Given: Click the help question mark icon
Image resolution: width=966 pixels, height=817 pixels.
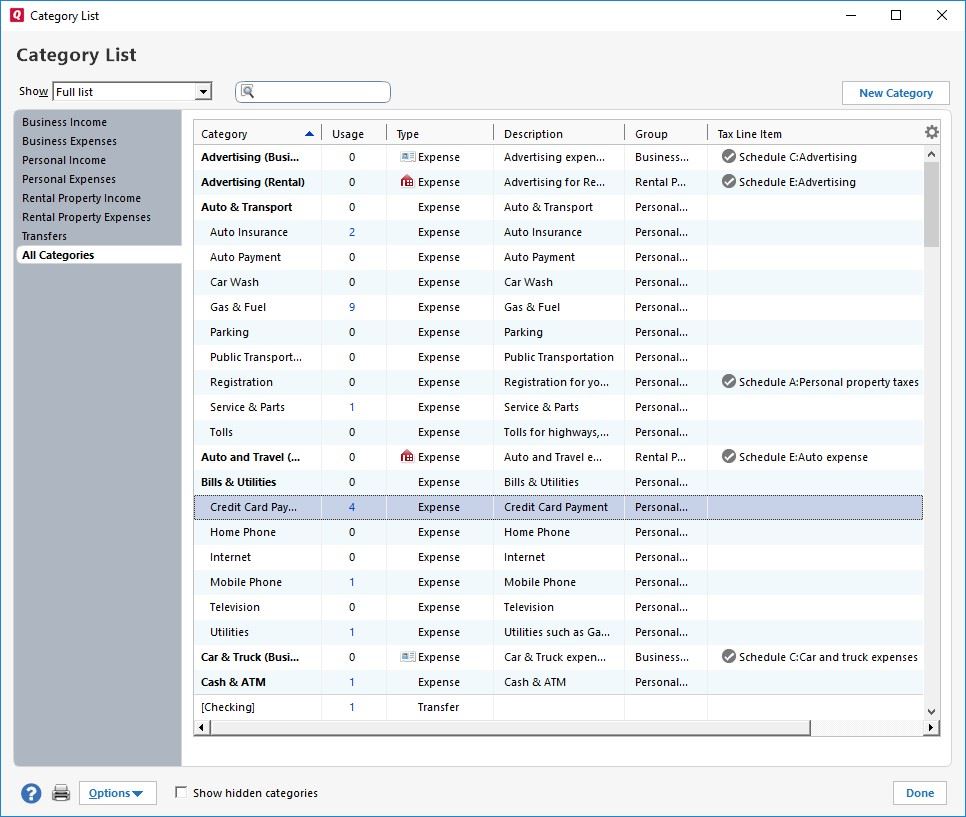Looking at the screenshot, I should (31, 793).
